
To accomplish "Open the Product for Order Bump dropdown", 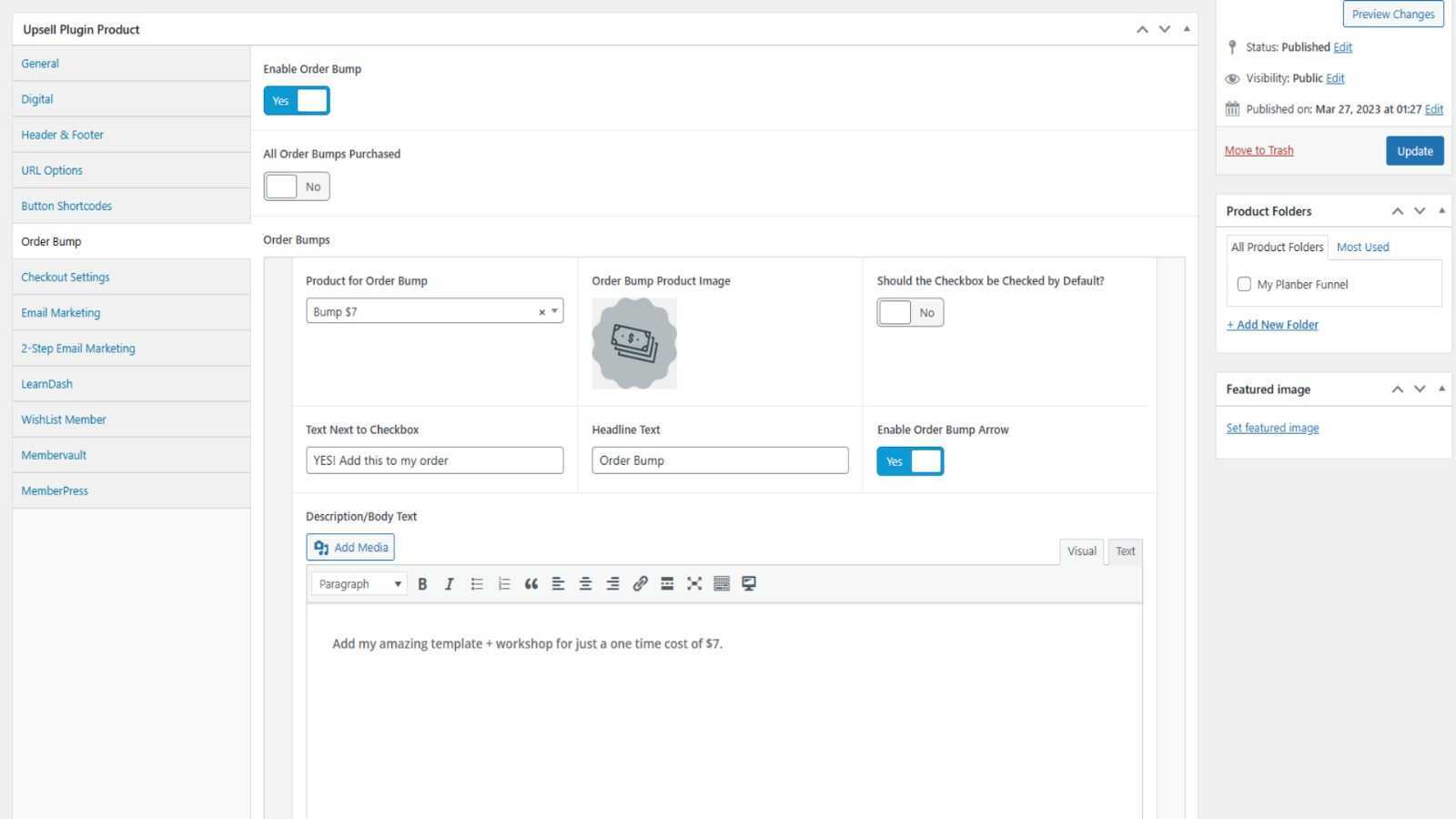I will [x=434, y=311].
